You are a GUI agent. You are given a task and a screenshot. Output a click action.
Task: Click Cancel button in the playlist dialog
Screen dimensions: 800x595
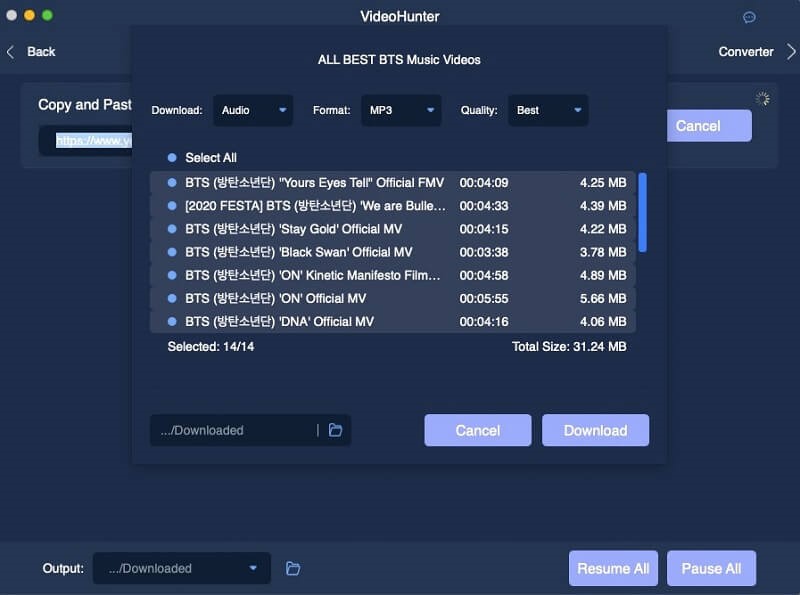477,430
